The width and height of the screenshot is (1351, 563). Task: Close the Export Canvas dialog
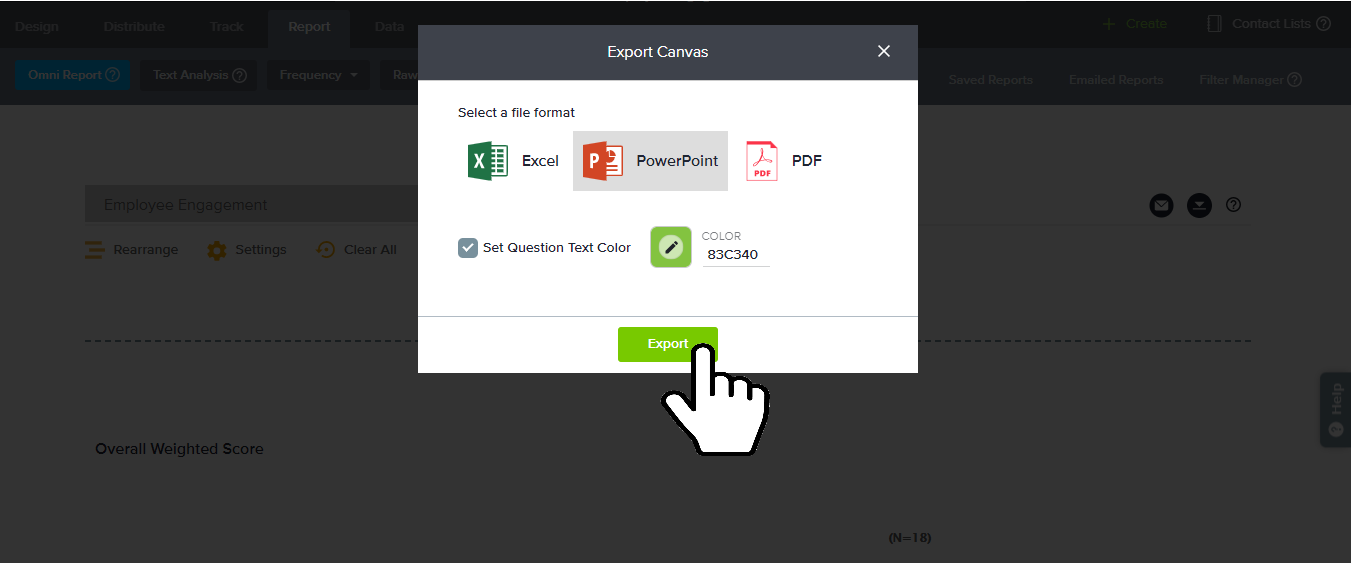pos(883,51)
